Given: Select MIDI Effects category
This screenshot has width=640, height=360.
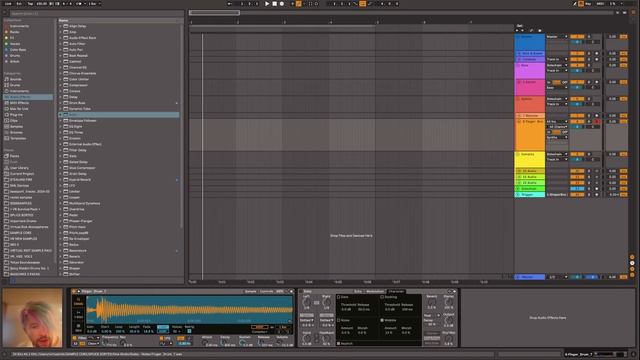Looking at the screenshot, I should coord(19,103).
